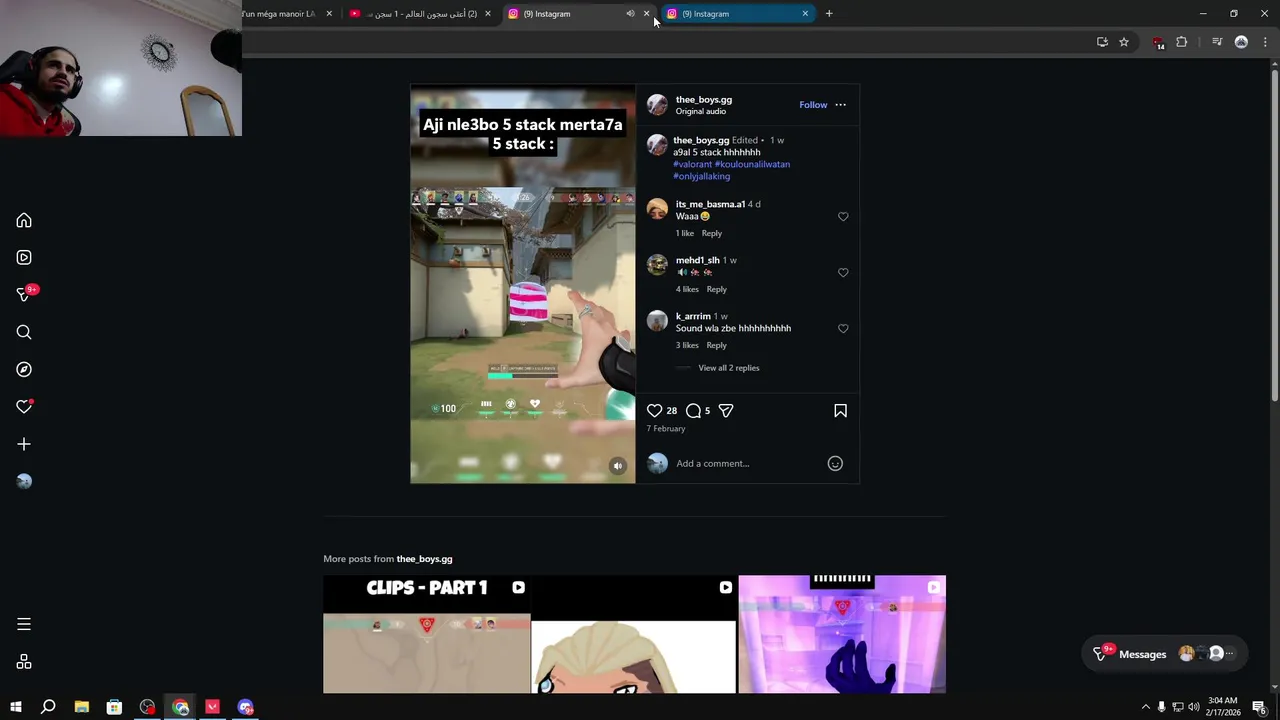Open mehd1_slh username link
Viewport: 1280px width, 720px height.
coord(697,260)
